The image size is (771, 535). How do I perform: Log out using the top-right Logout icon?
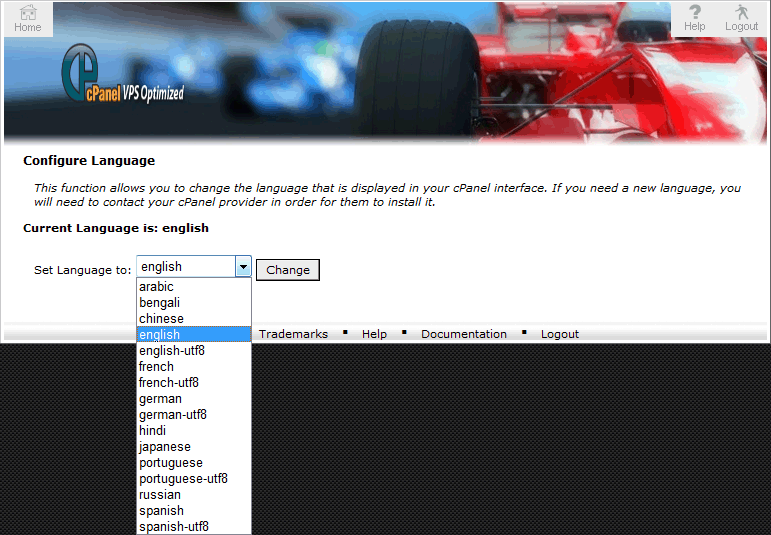point(741,18)
